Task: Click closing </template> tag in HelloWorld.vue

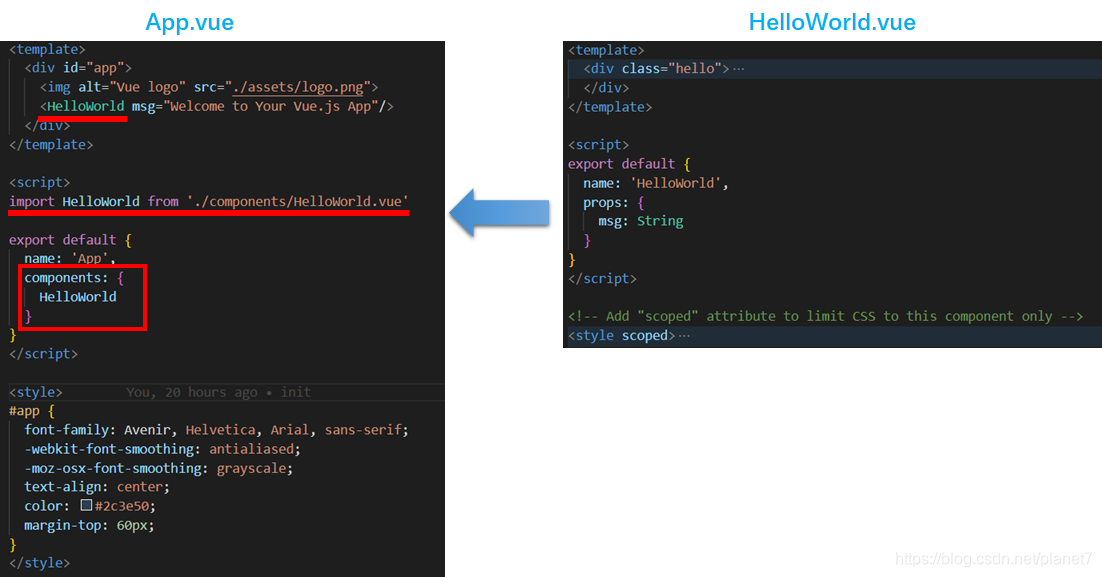Action: point(610,107)
